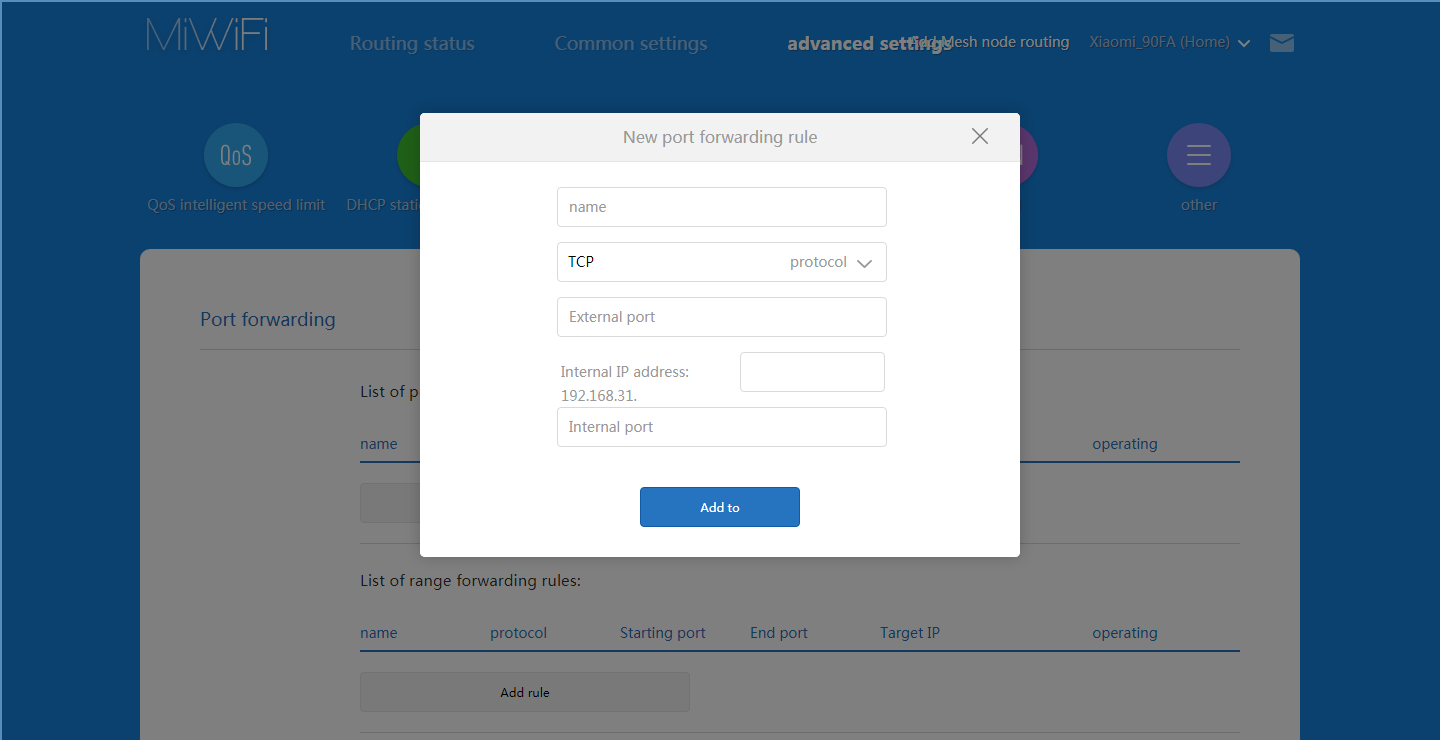Open the TCP protocol dropdown
Viewport: 1440px width, 740px height.
pyautogui.click(x=721, y=262)
